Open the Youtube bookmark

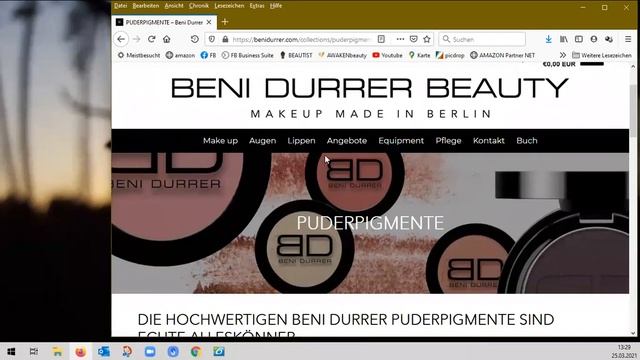pyautogui.click(x=387, y=55)
